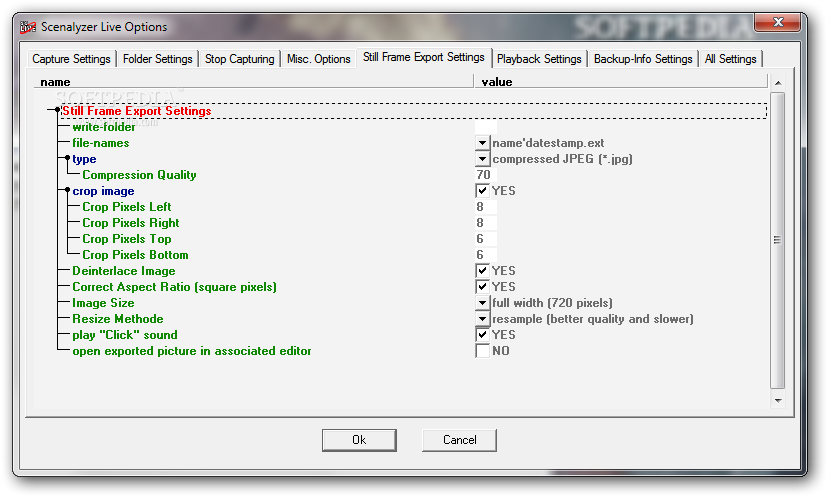Open the Folder Settings tab
This screenshot has height=497, width=828.
157,59
